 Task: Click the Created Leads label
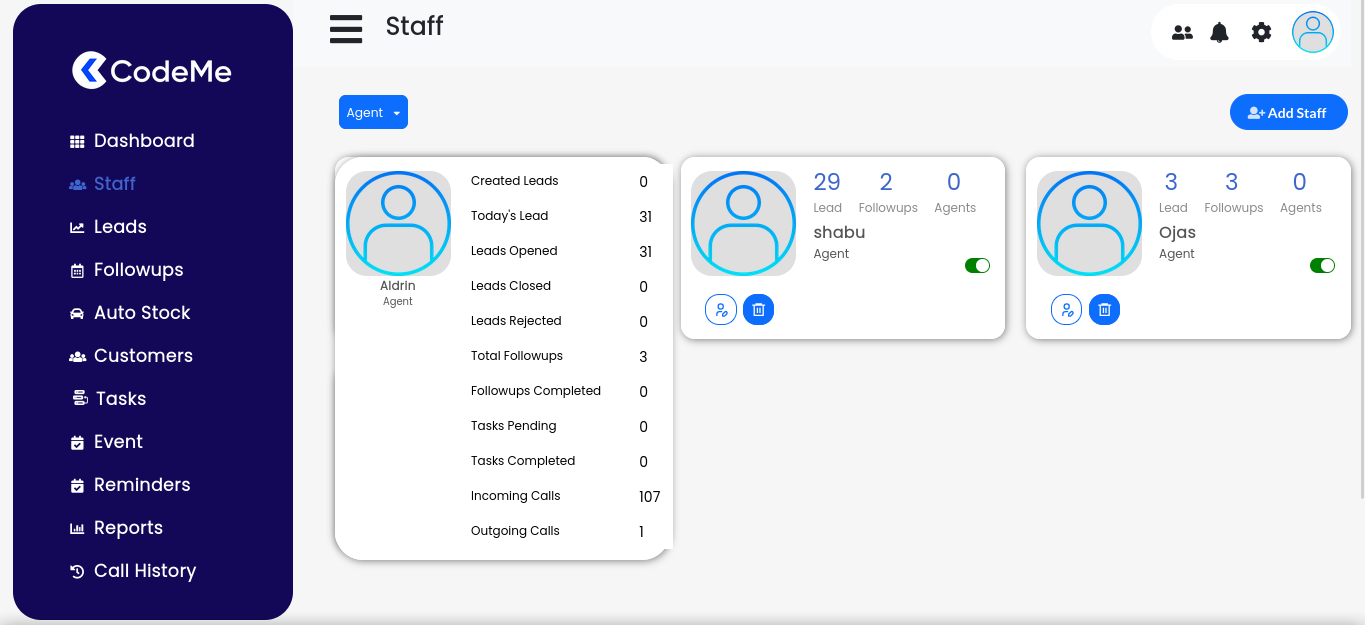click(x=515, y=181)
